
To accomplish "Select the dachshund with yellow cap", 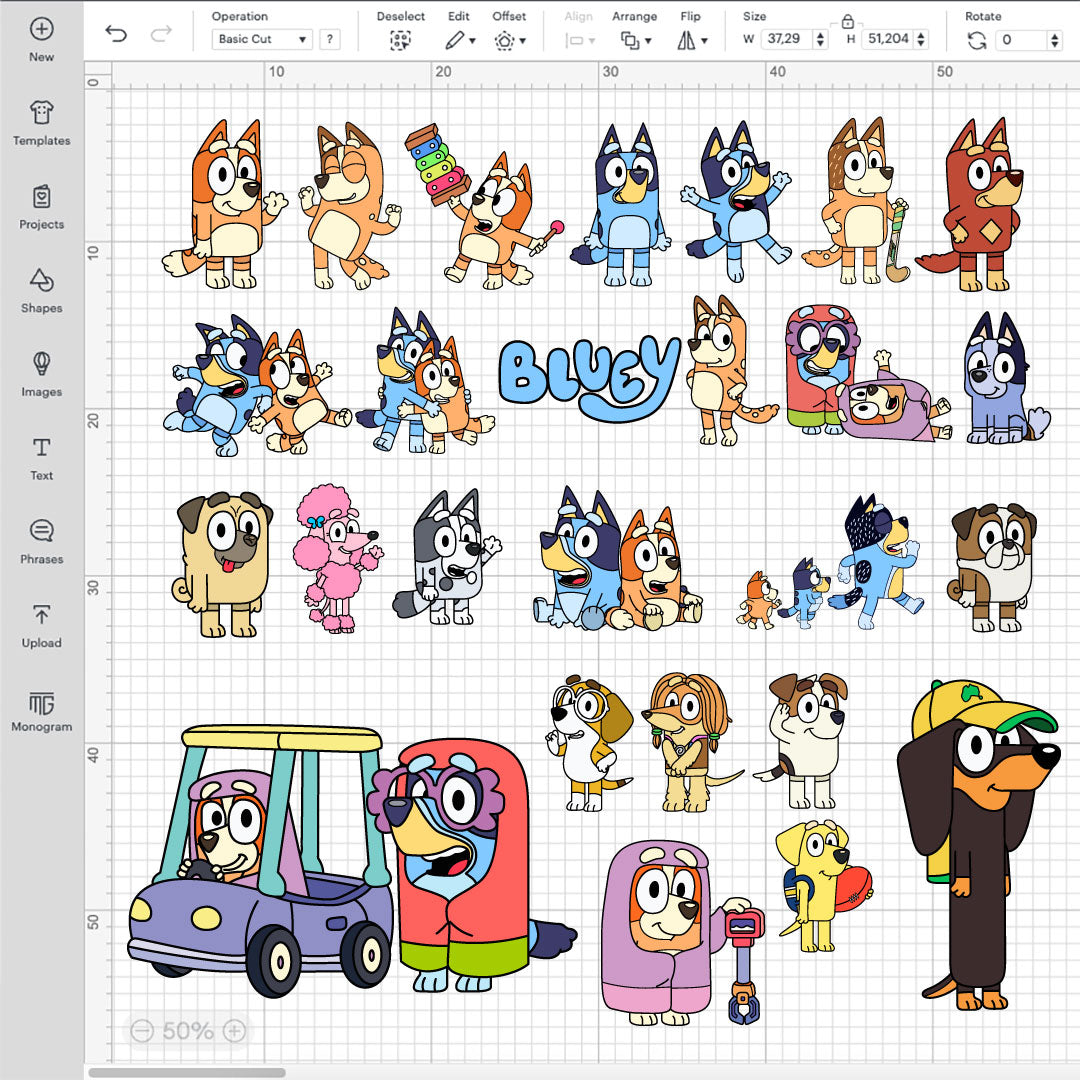I will pos(978,846).
